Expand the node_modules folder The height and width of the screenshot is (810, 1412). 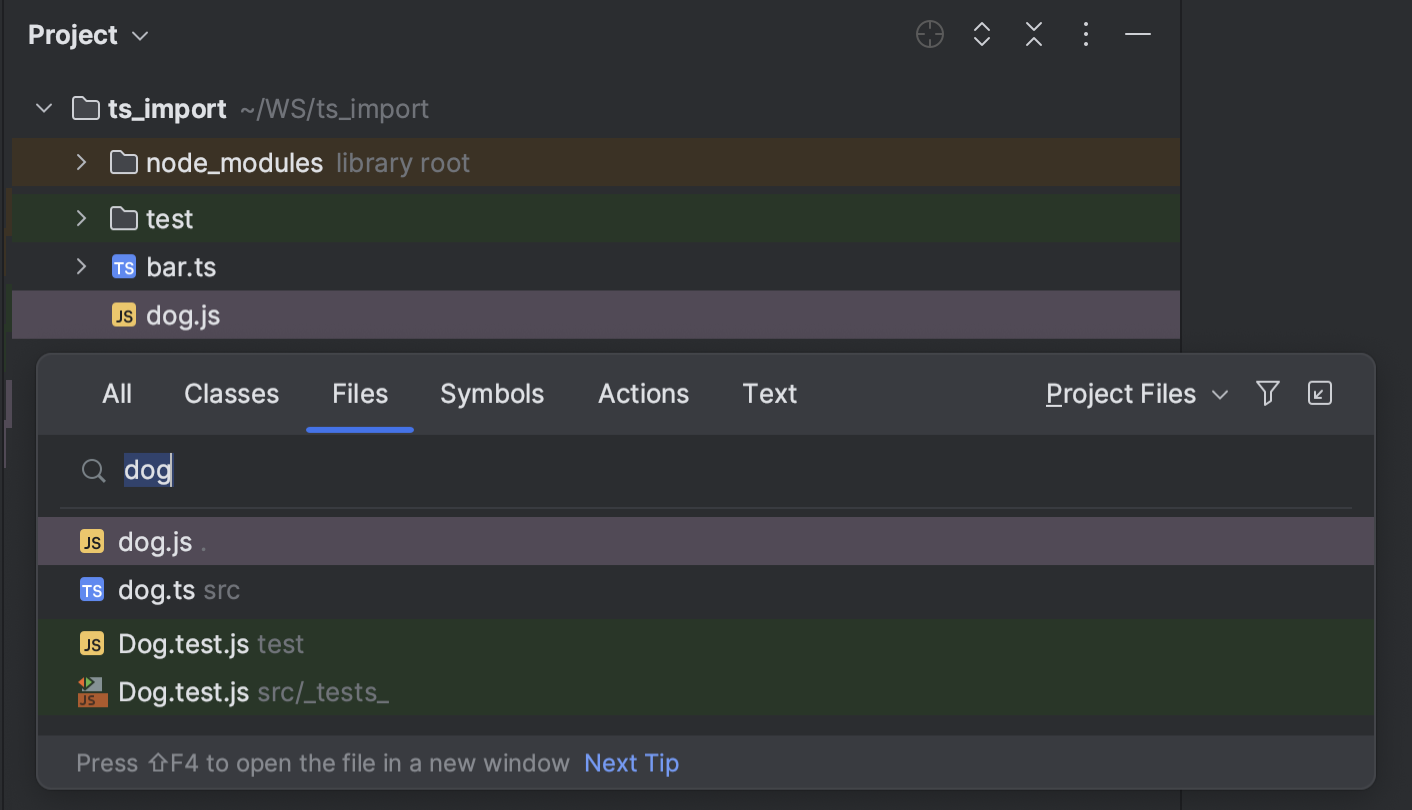pyautogui.click(x=81, y=162)
